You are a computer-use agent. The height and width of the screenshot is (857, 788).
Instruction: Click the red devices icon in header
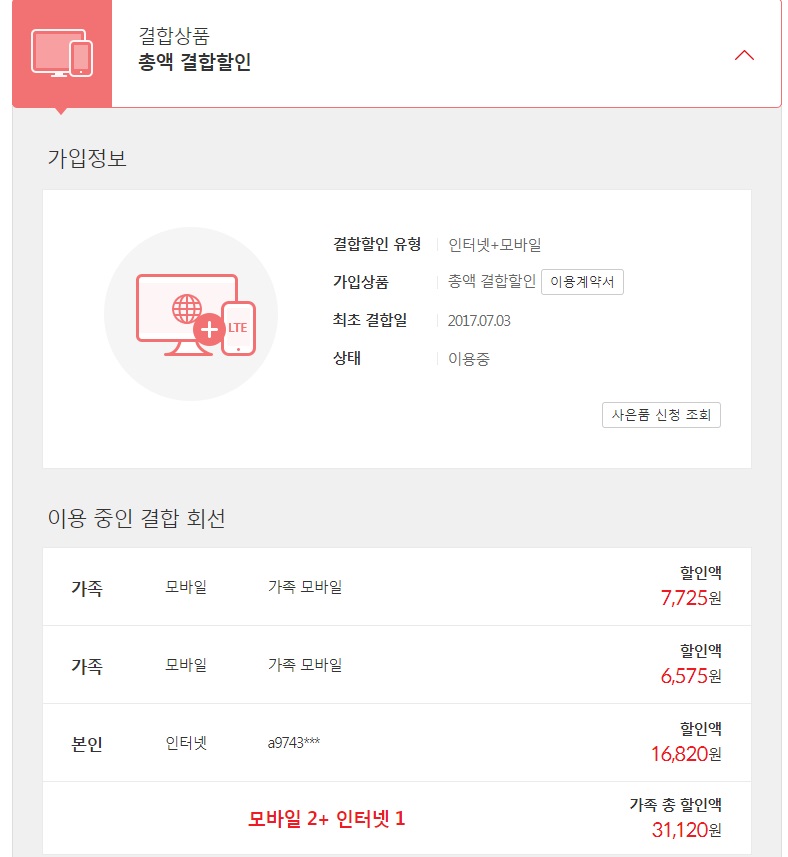(x=61, y=52)
